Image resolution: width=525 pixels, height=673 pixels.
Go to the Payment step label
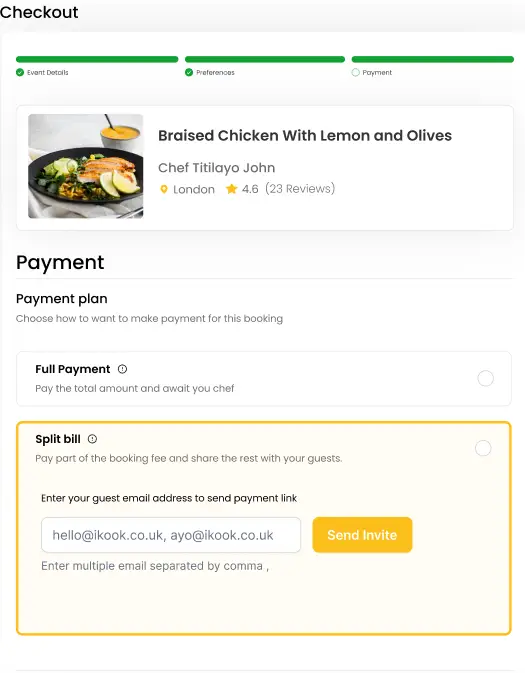(x=377, y=73)
